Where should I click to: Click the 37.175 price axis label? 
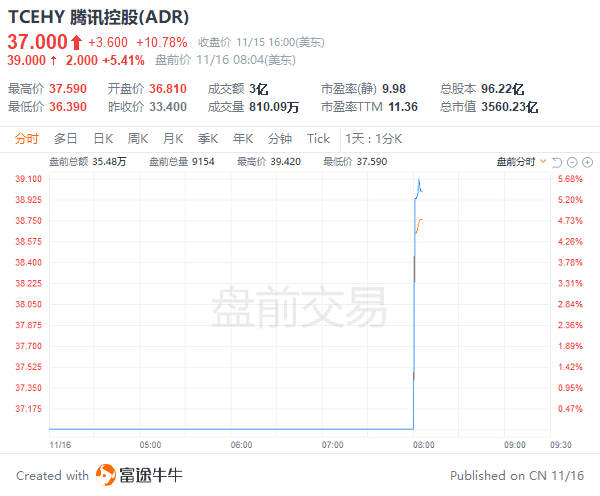click(28, 408)
